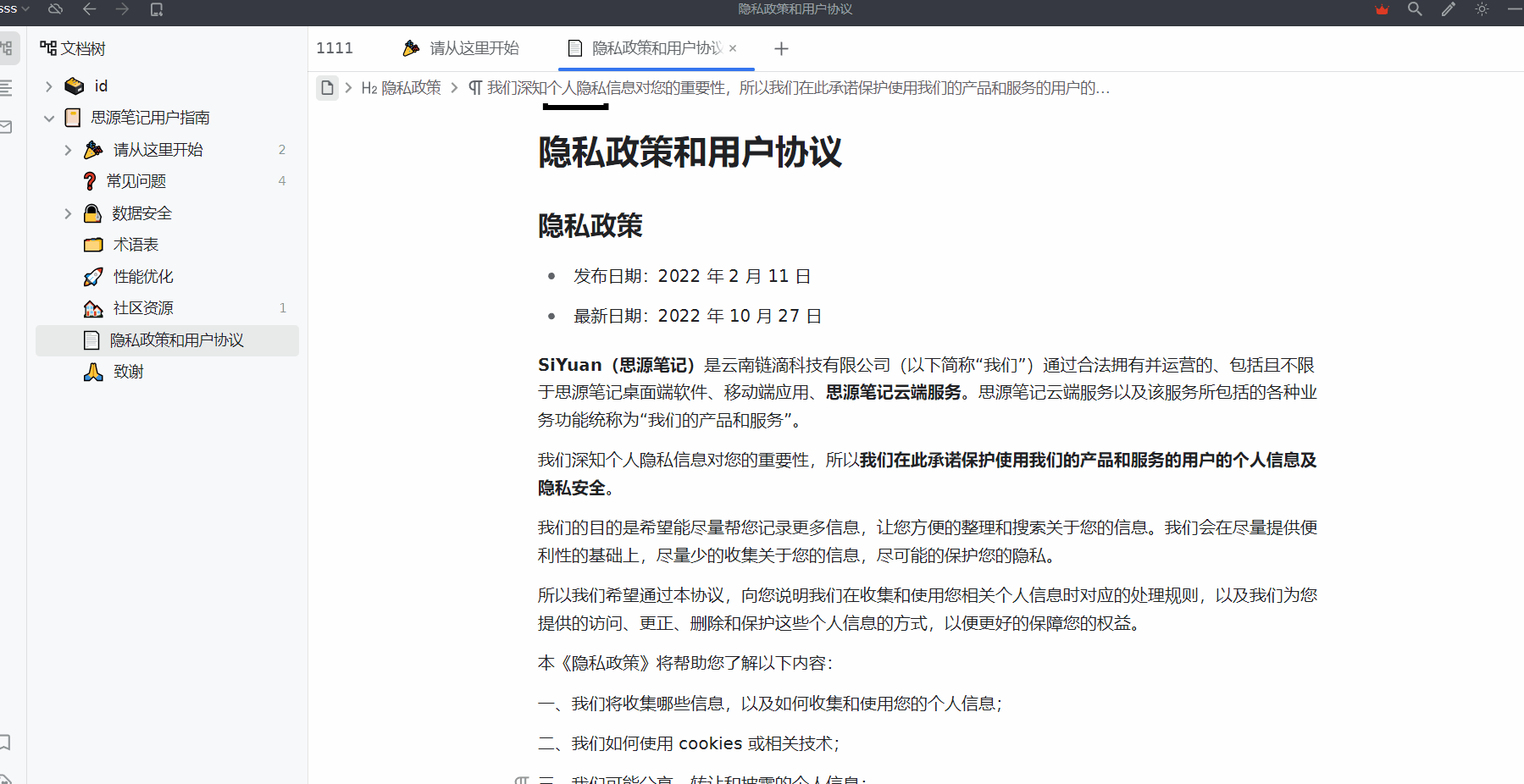The height and width of the screenshot is (784, 1524).
Task: Open the inbox envelope dock icon
Action: tap(7, 127)
